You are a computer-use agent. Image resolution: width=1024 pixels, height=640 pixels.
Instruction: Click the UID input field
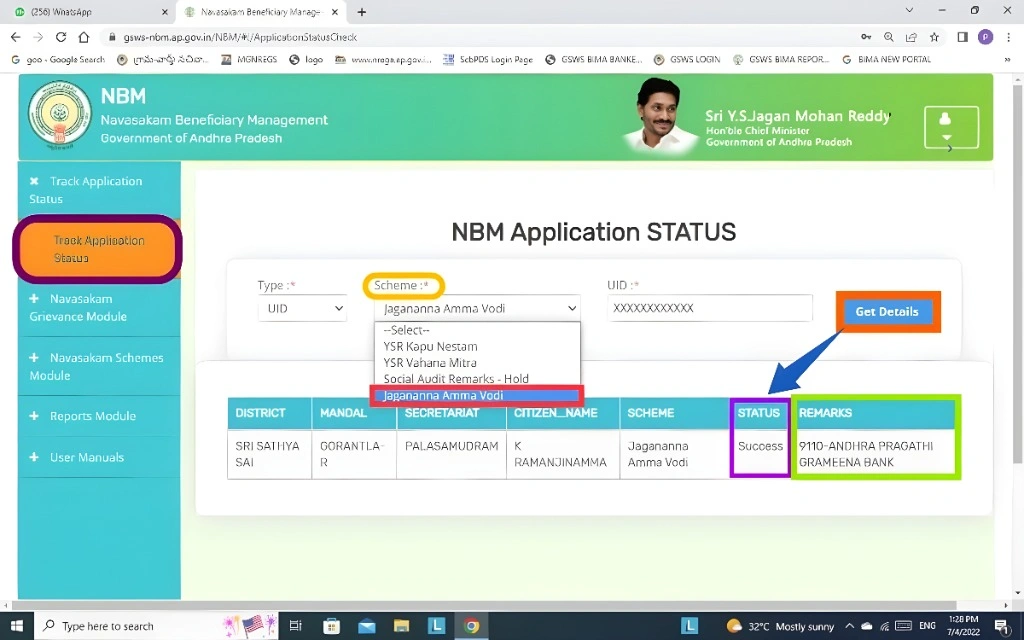709,308
